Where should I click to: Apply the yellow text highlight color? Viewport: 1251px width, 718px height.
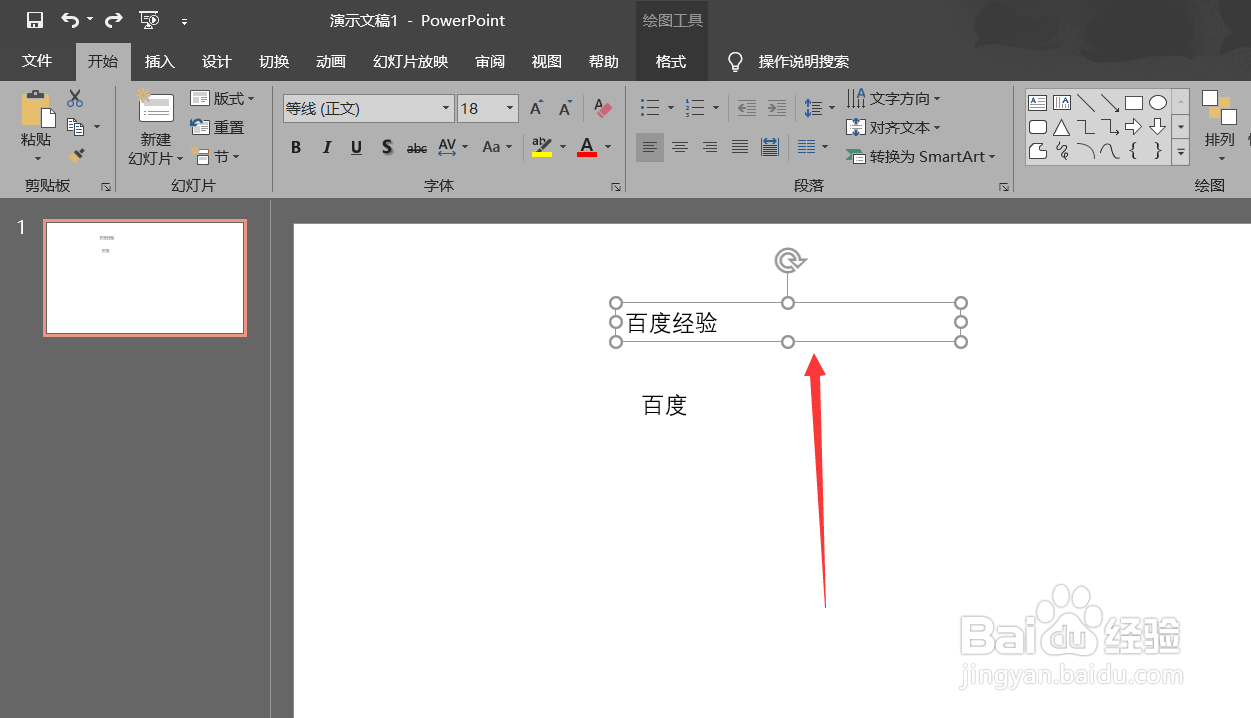542,148
